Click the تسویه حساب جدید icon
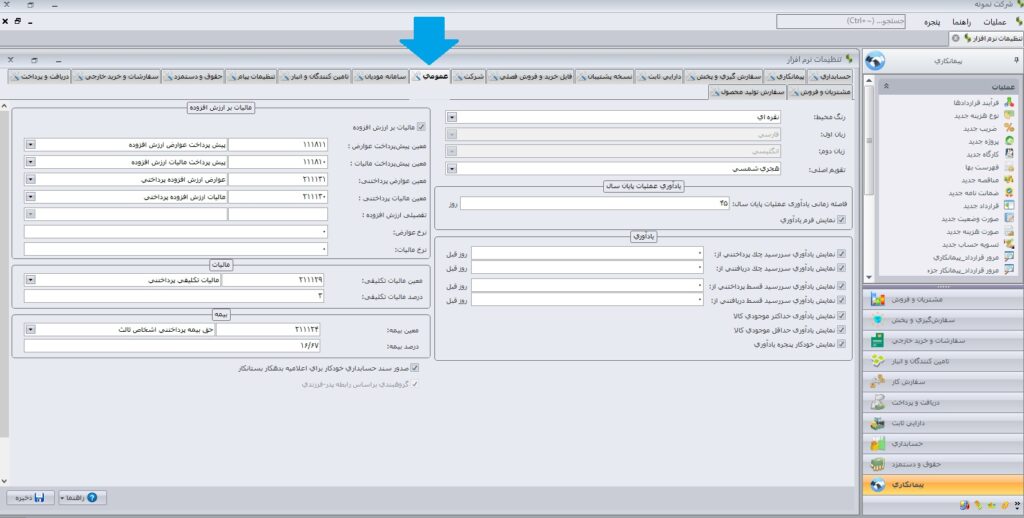Viewport: 1024px width, 518px height. click(x=1009, y=244)
